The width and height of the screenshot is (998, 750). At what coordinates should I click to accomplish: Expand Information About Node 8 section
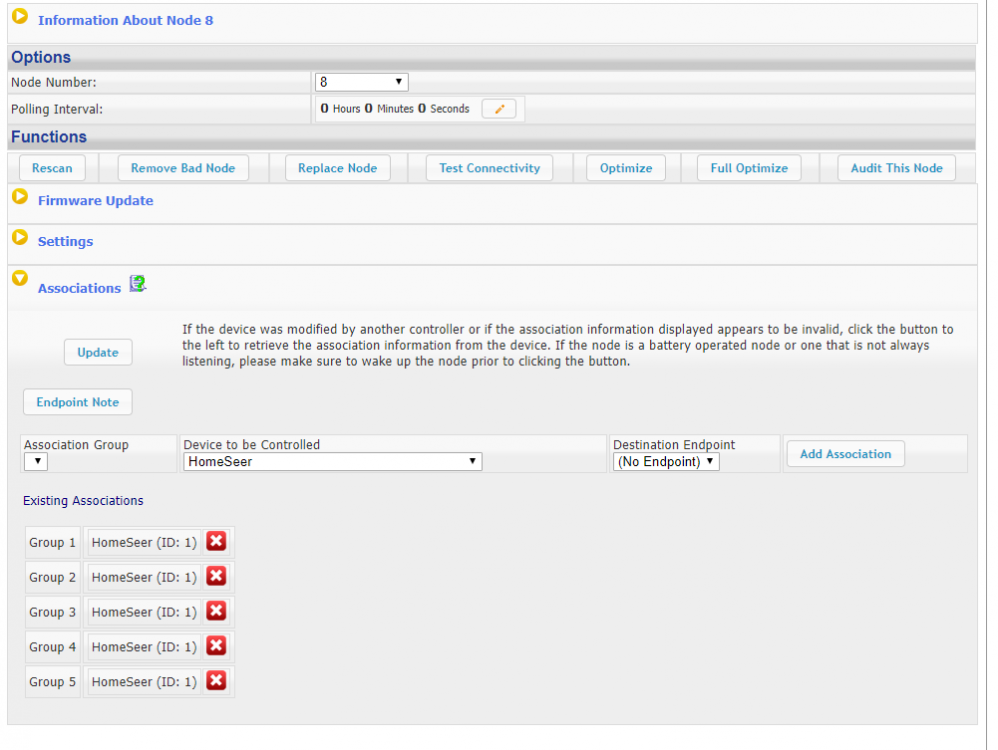[x=20, y=17]
